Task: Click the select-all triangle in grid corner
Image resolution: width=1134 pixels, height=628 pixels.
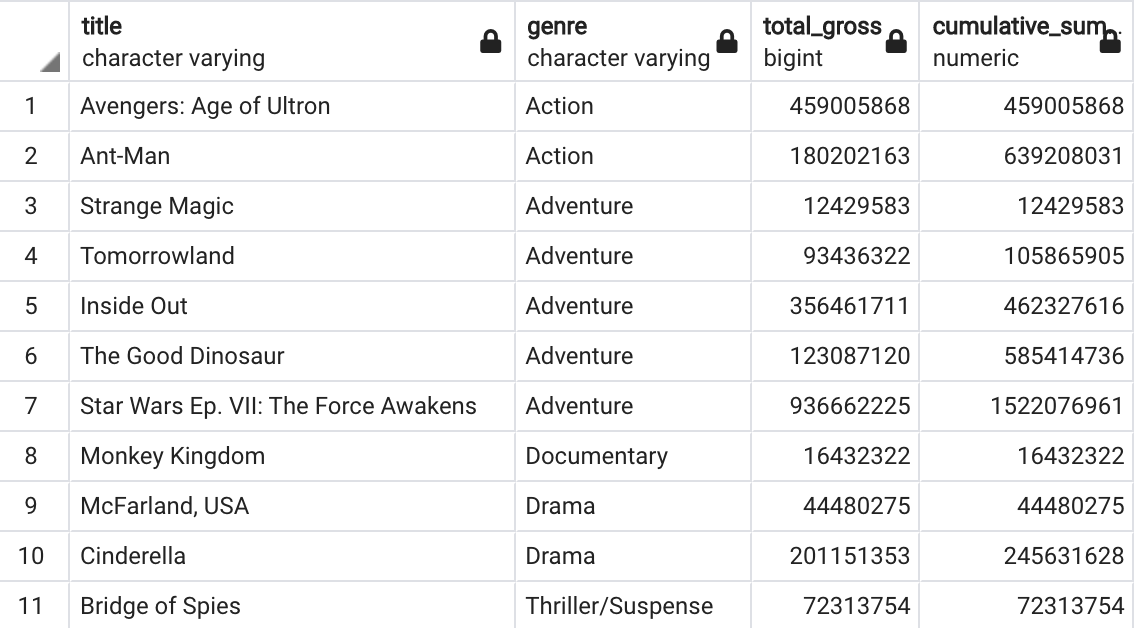Action: tap(50, 64)
